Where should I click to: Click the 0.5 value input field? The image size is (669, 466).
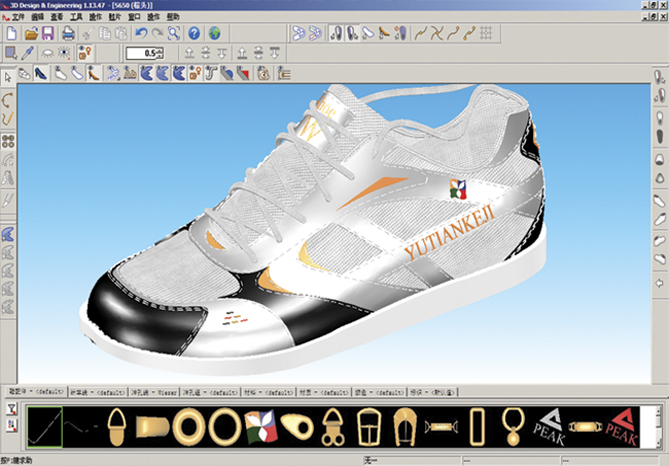pos(142,53)
